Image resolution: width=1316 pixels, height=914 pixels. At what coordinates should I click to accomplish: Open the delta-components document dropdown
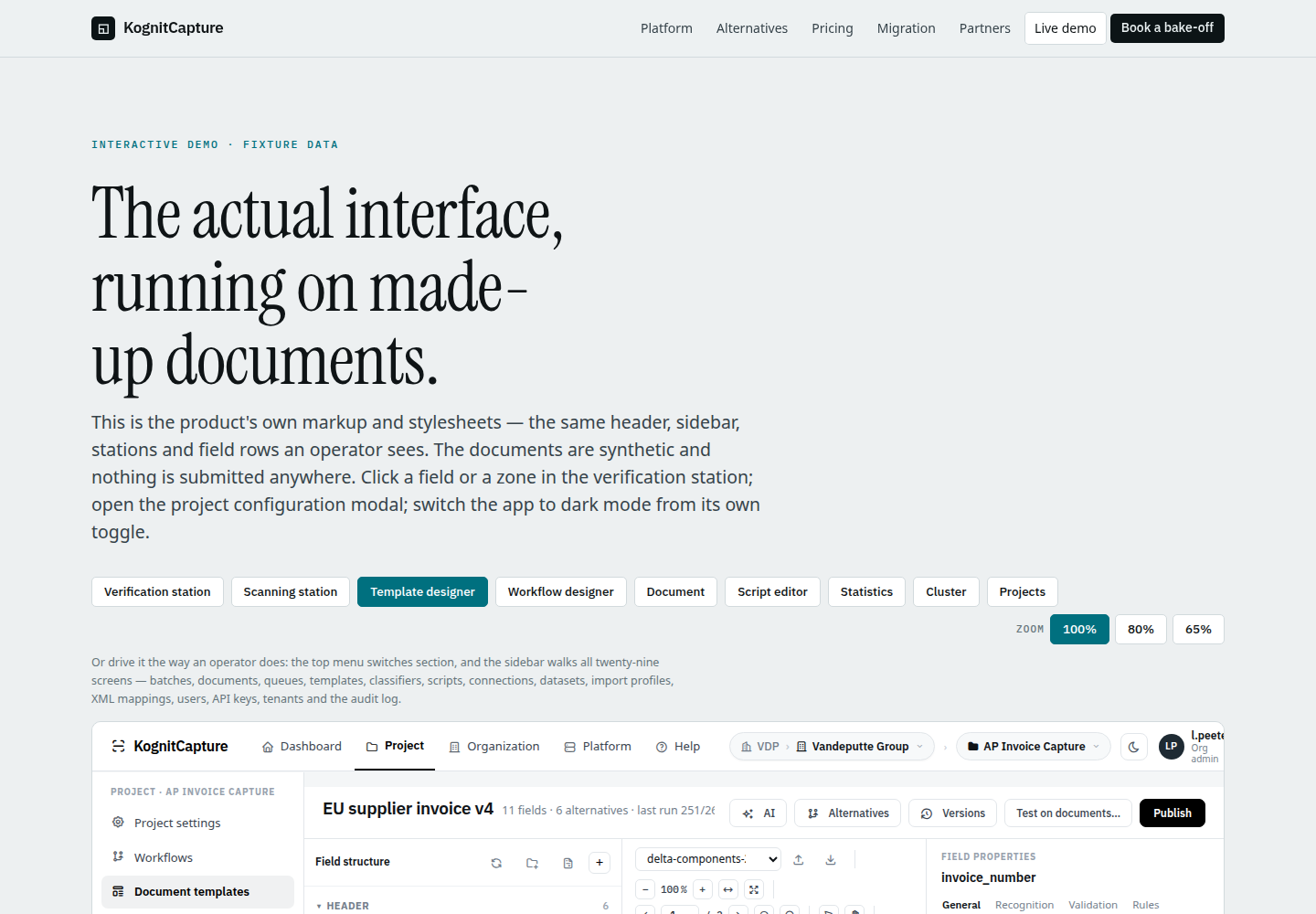point(708,859)
